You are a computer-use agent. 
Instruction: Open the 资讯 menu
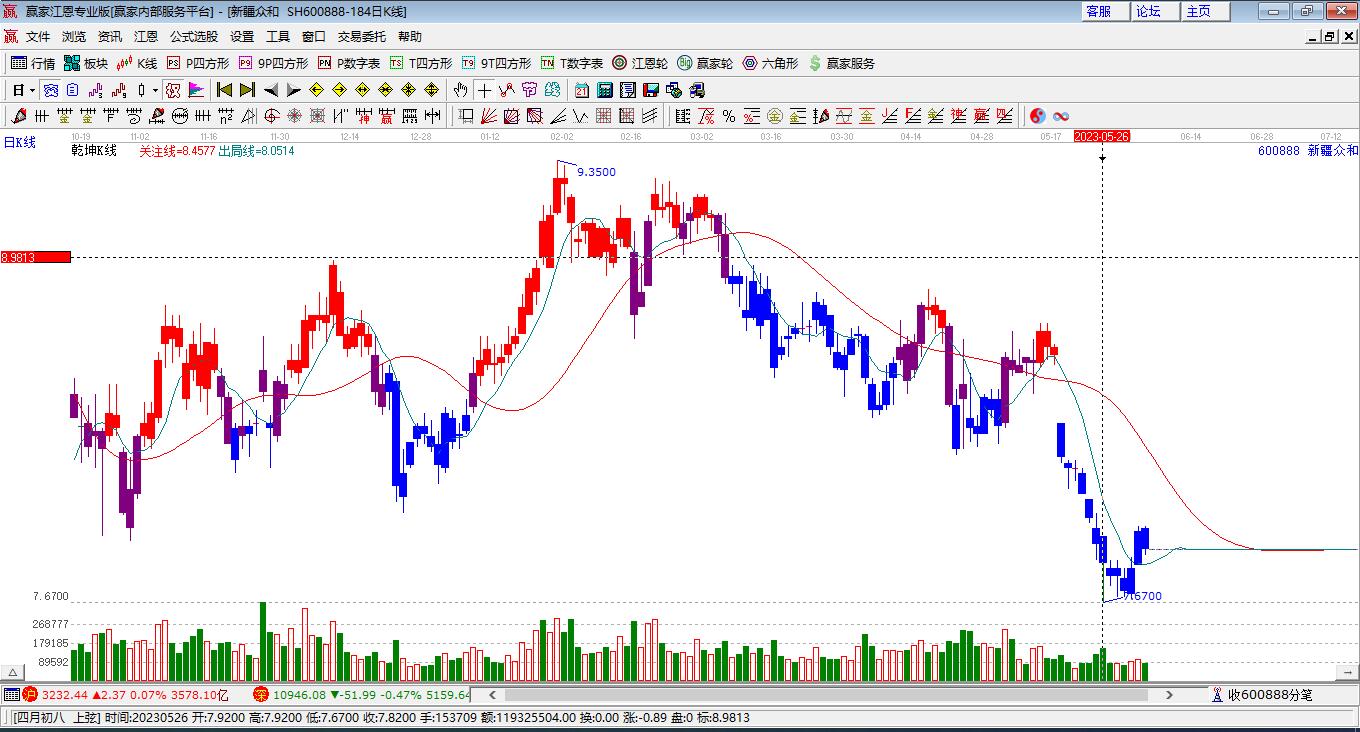(x=110, y=37)
